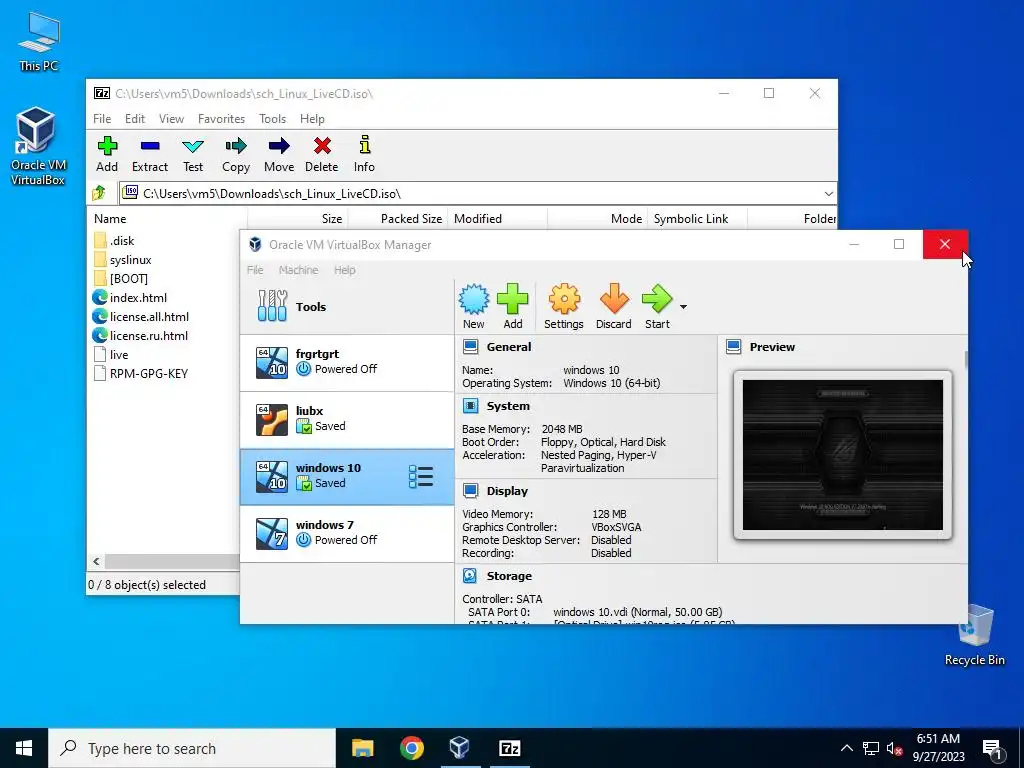Click the General section icon
Image resolution: width=1024 pixels, height=768 pixels.
(x=470, y=347)
